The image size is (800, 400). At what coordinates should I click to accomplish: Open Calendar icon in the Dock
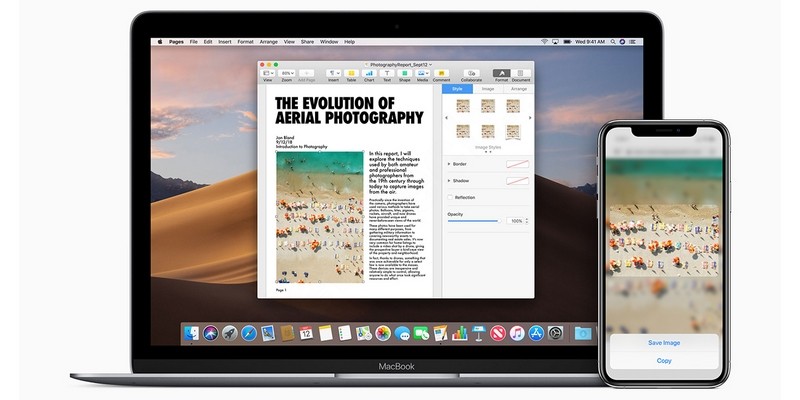[x=306, y=333]
